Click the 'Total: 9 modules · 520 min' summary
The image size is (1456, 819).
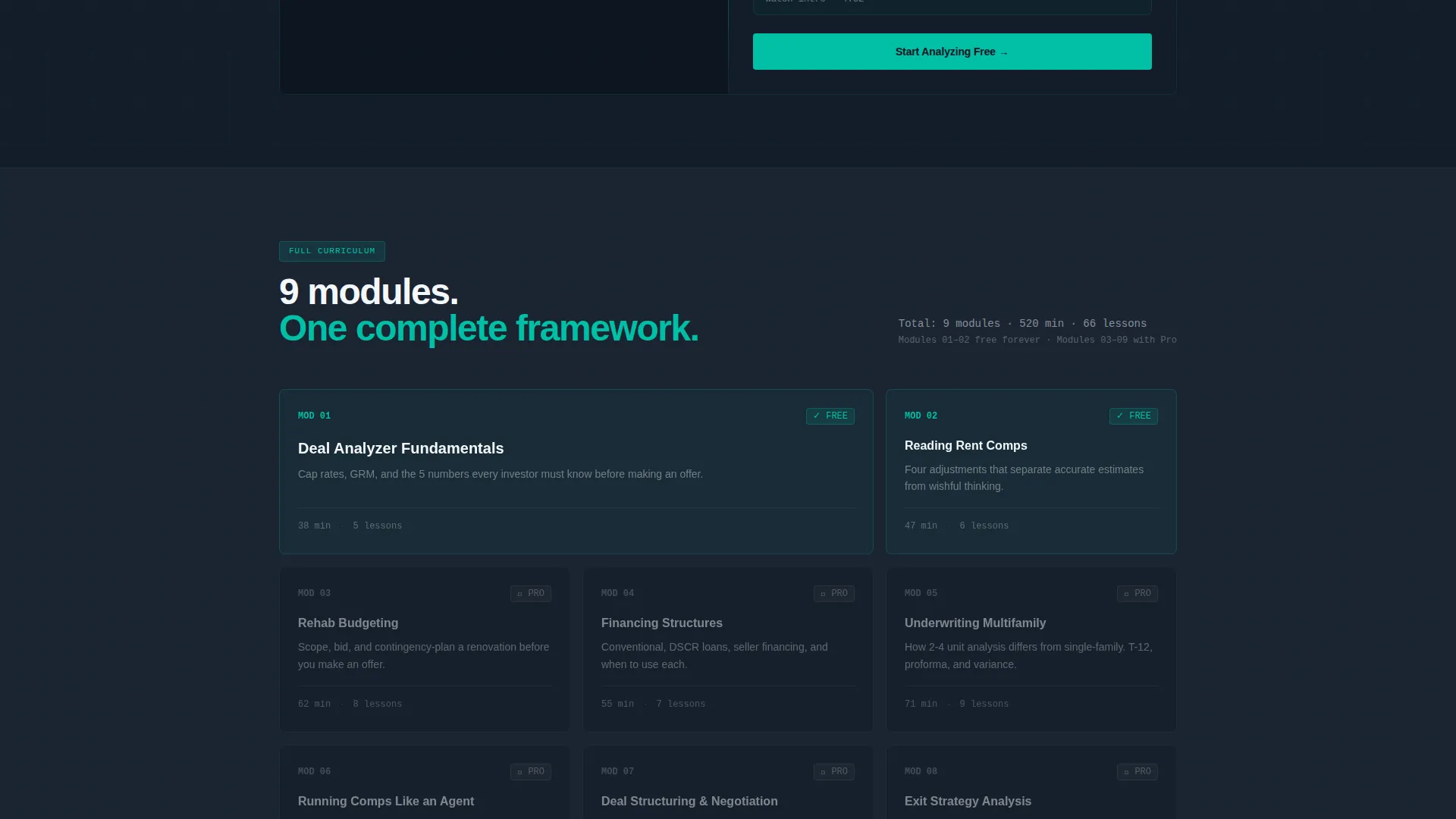click(x=1022, y=323)
